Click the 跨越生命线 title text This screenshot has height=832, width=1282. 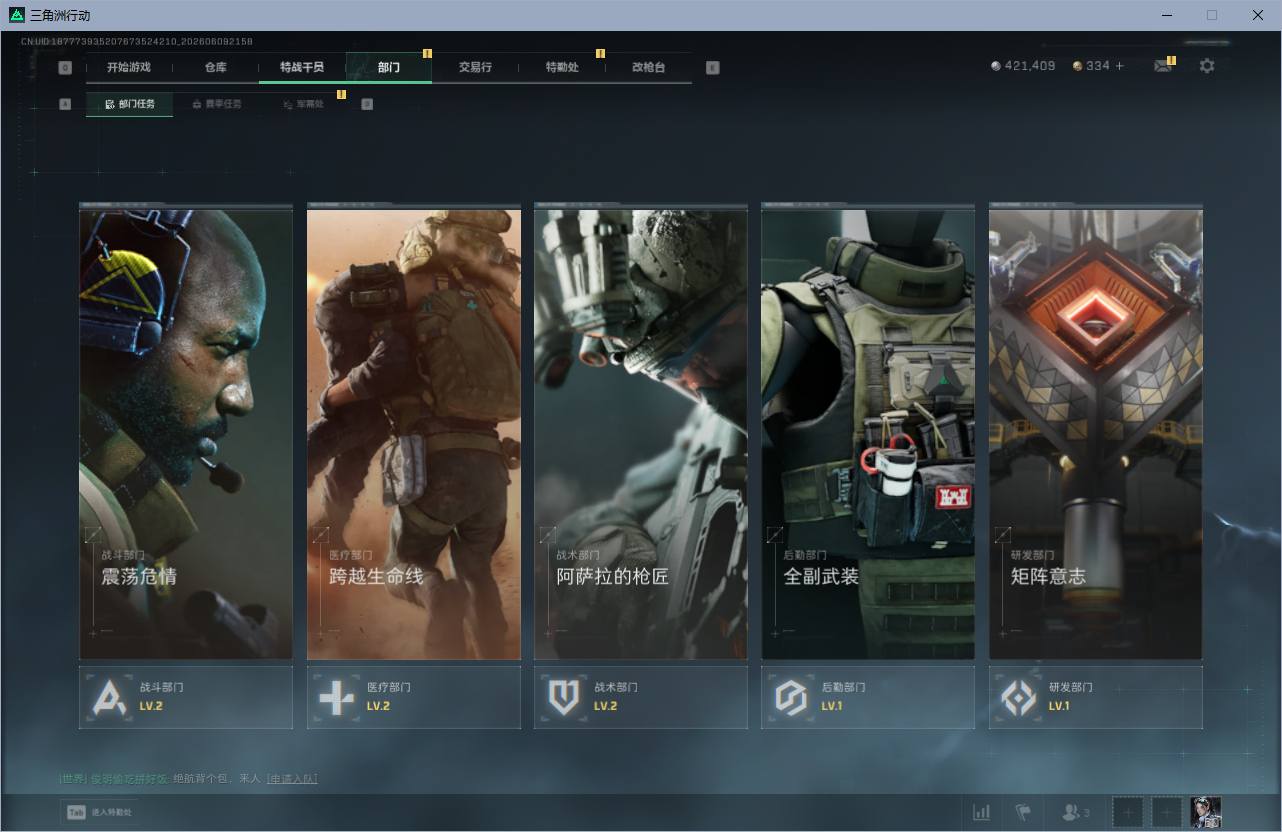(376, 576)
